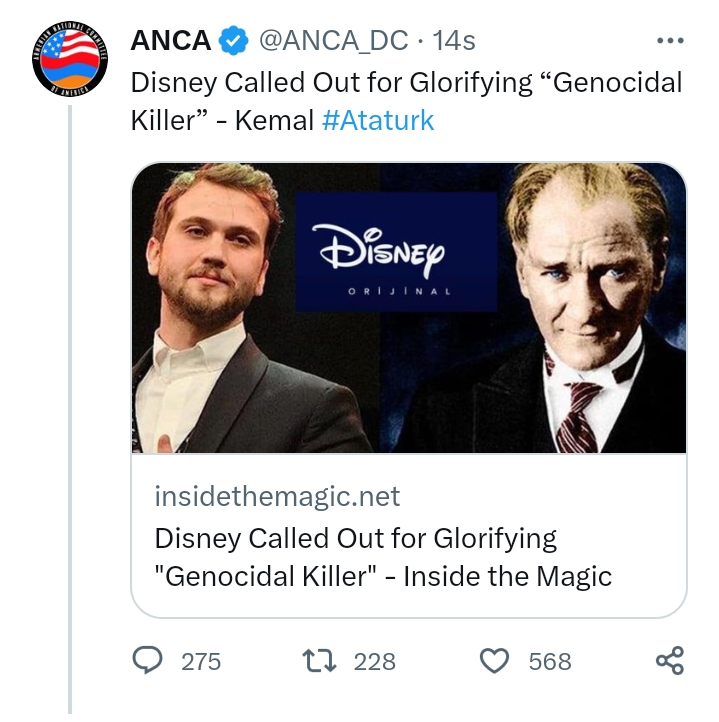719x722 pixels.
Task: Open the insidethemagic.net domain link
Action: click(x=277, y=496)
